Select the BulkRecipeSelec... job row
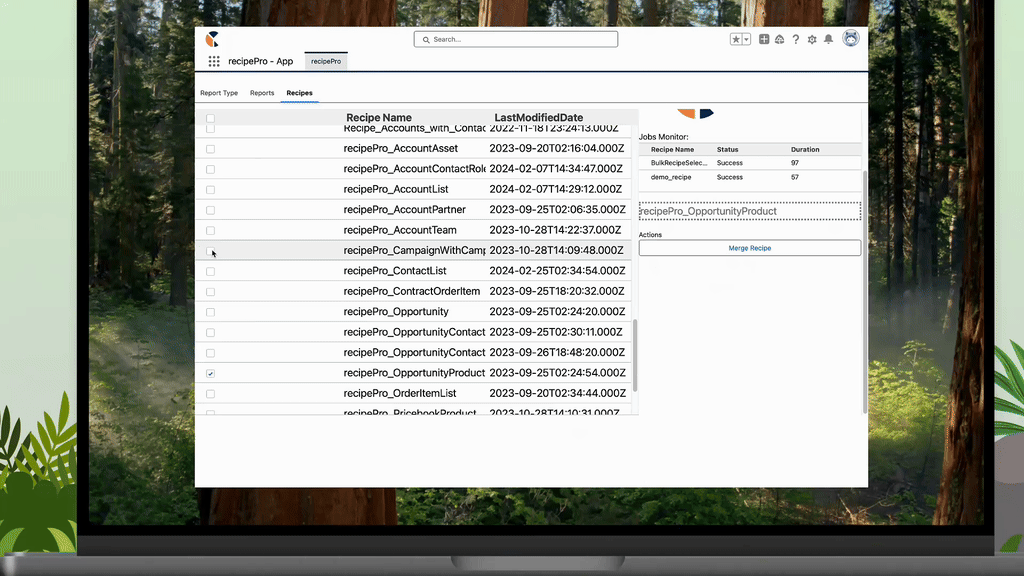1024x576 pixels. tap(750, 163)
